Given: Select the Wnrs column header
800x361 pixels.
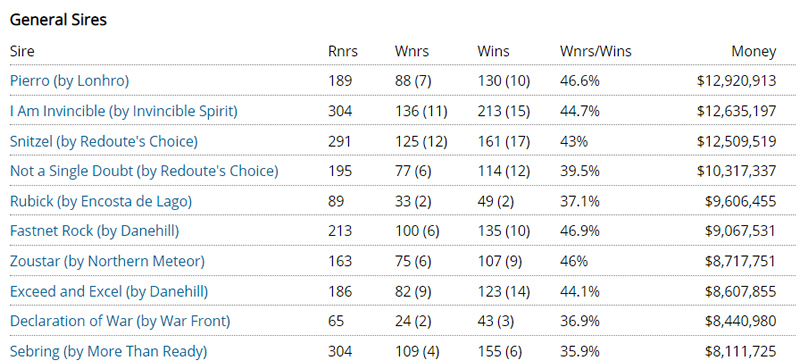Looking at the screenshot, I should 412,51.
